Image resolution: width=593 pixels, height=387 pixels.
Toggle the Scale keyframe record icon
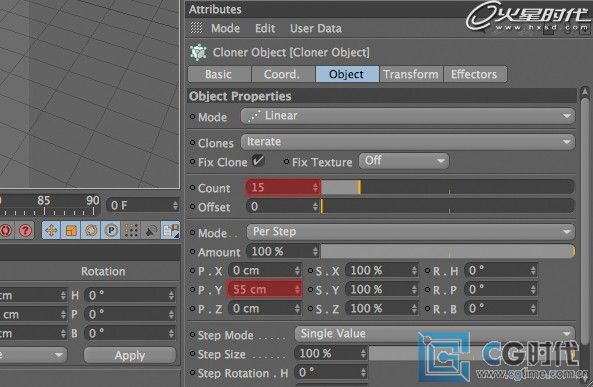click(x=71, y=230)
